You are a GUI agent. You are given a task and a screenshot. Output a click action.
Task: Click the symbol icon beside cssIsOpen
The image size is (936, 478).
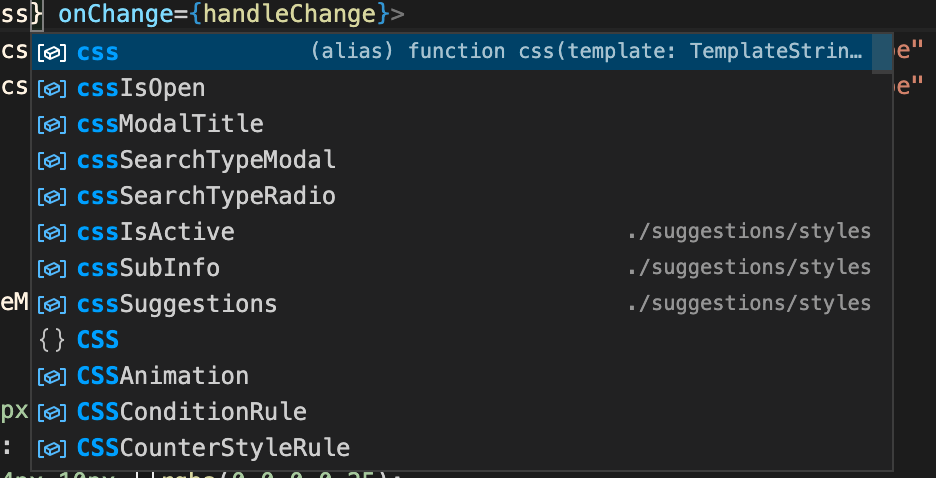(51, 88)
